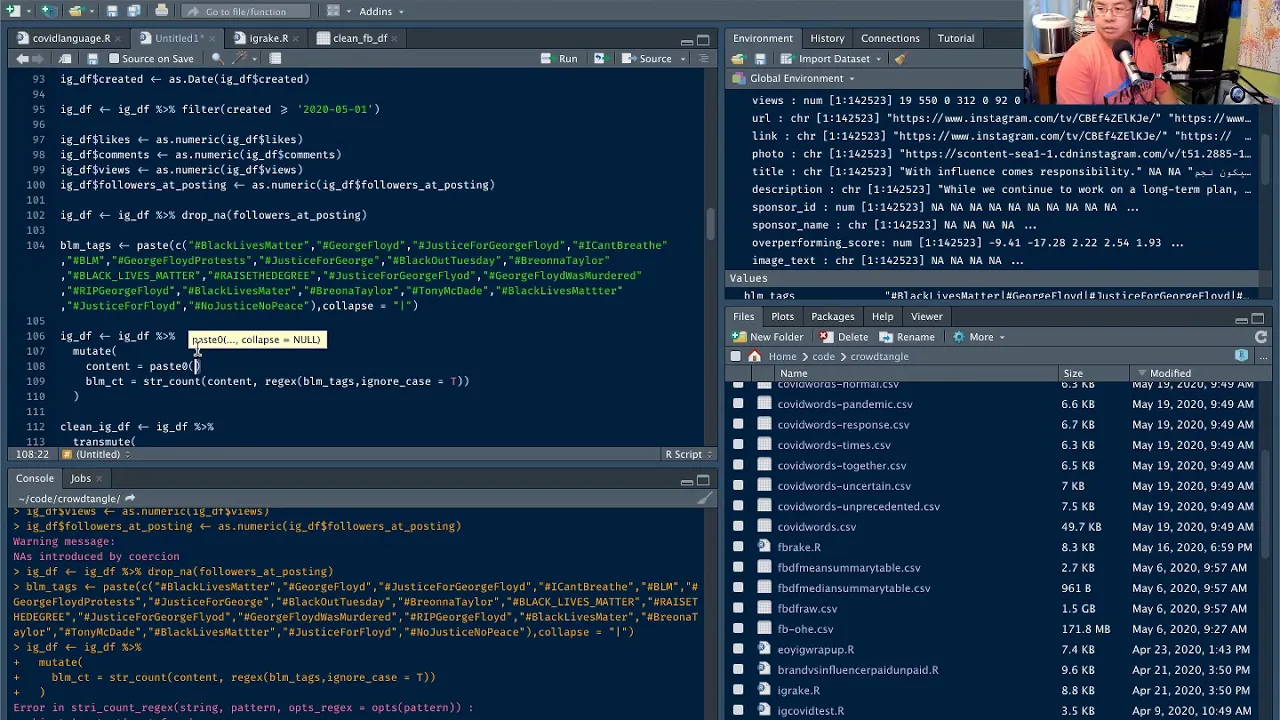Select checkbox for fb-ohe.csv
Viewport: 1280px width, 720px height.
[738, 629]
